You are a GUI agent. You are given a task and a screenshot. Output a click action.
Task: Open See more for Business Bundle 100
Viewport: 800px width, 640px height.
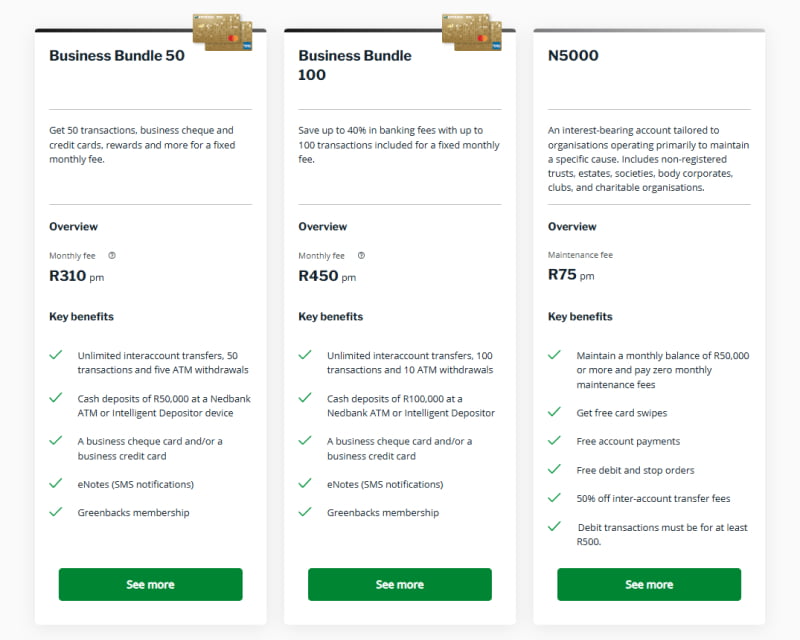(400, 584)
